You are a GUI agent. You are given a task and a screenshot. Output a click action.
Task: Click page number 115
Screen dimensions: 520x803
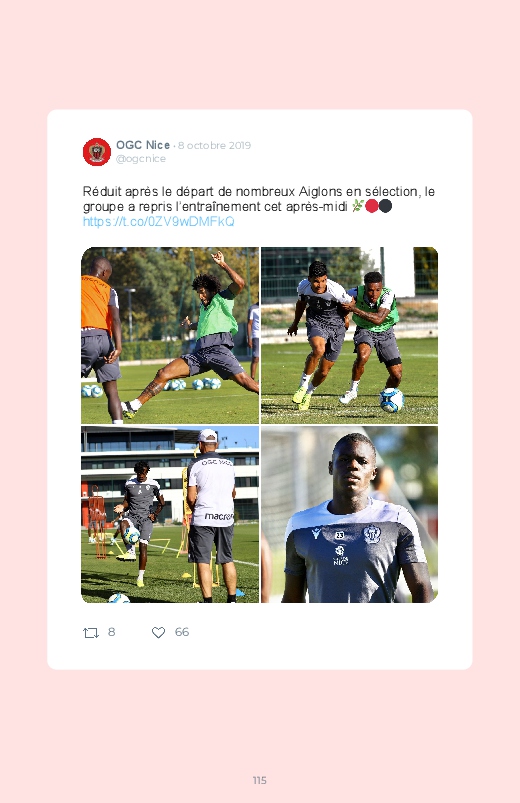tap(260, 780)
